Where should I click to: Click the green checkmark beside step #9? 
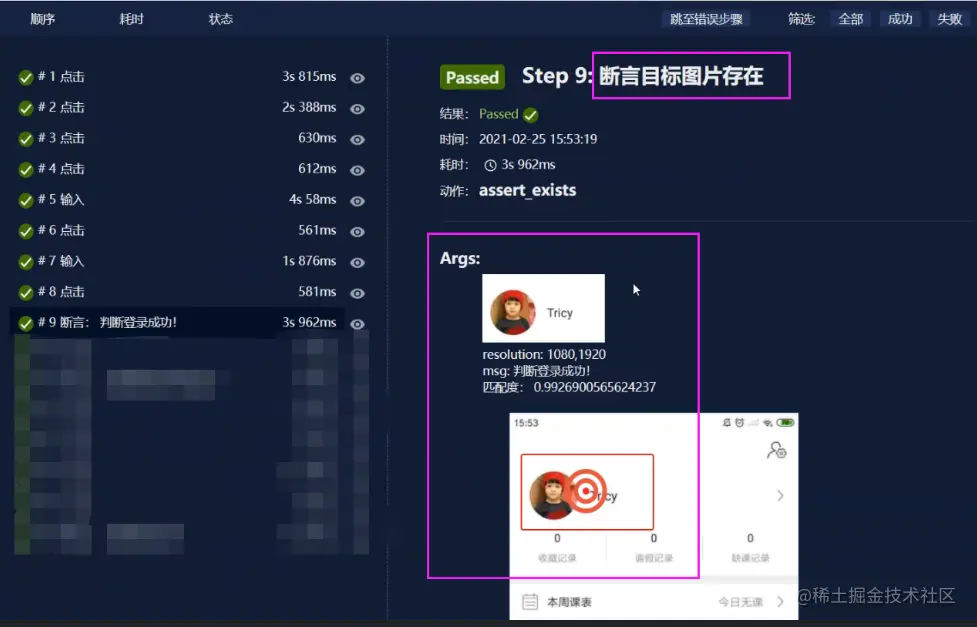[x=25, y=322]
